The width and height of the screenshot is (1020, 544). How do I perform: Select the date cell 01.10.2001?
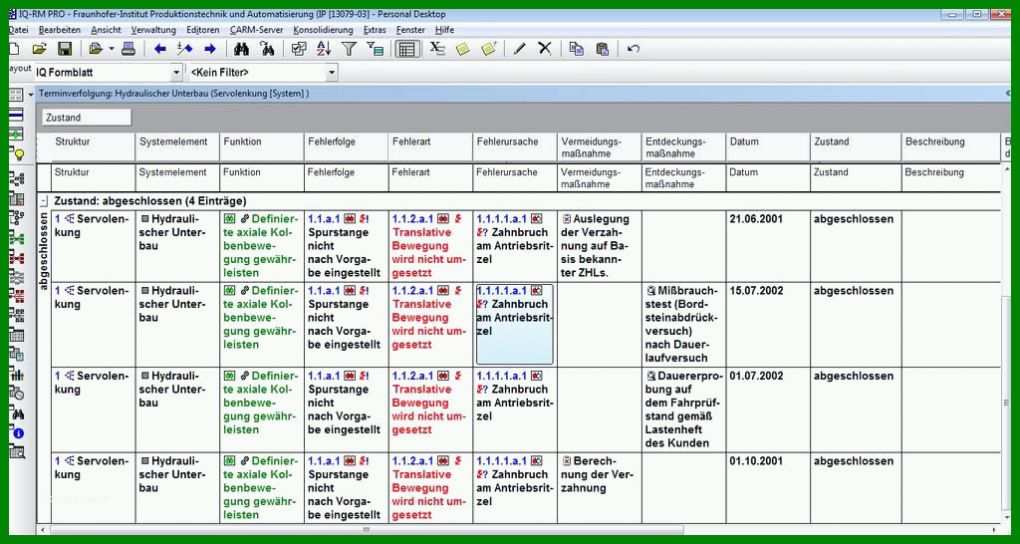[x=768, y=489]
